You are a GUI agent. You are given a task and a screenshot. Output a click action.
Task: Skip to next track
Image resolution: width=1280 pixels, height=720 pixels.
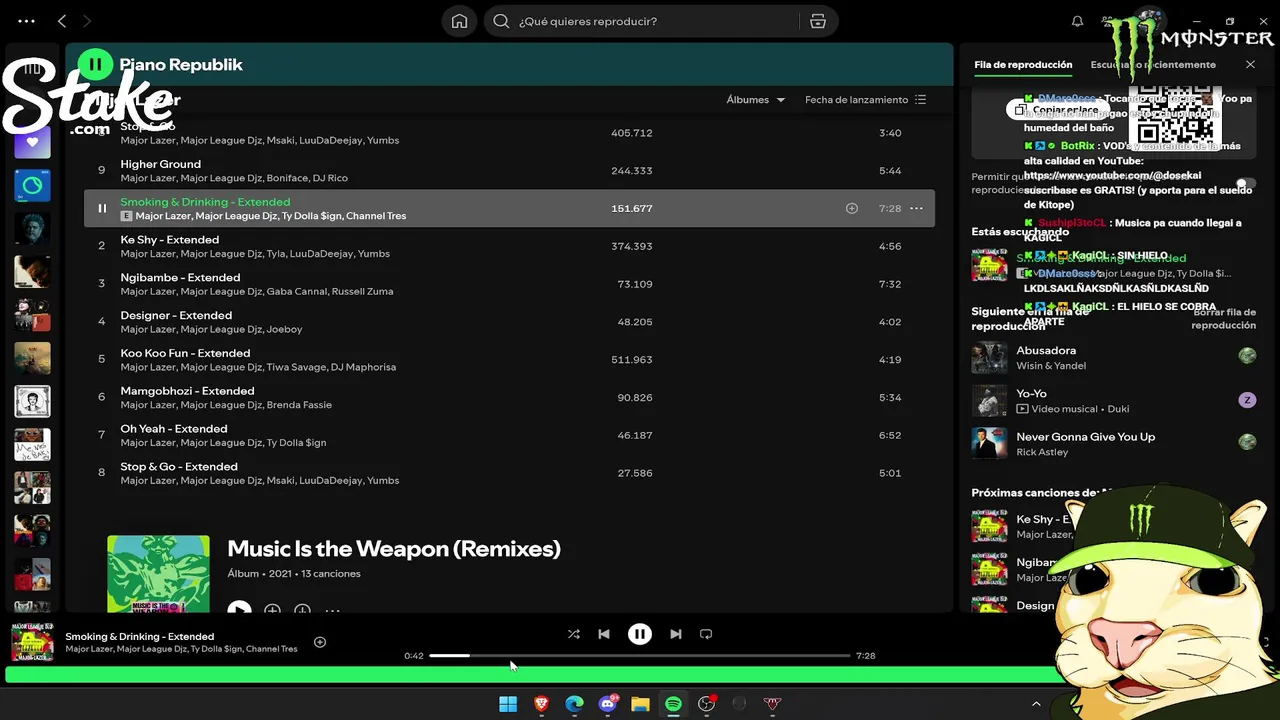pyautogui.click(x=676, y=634)
